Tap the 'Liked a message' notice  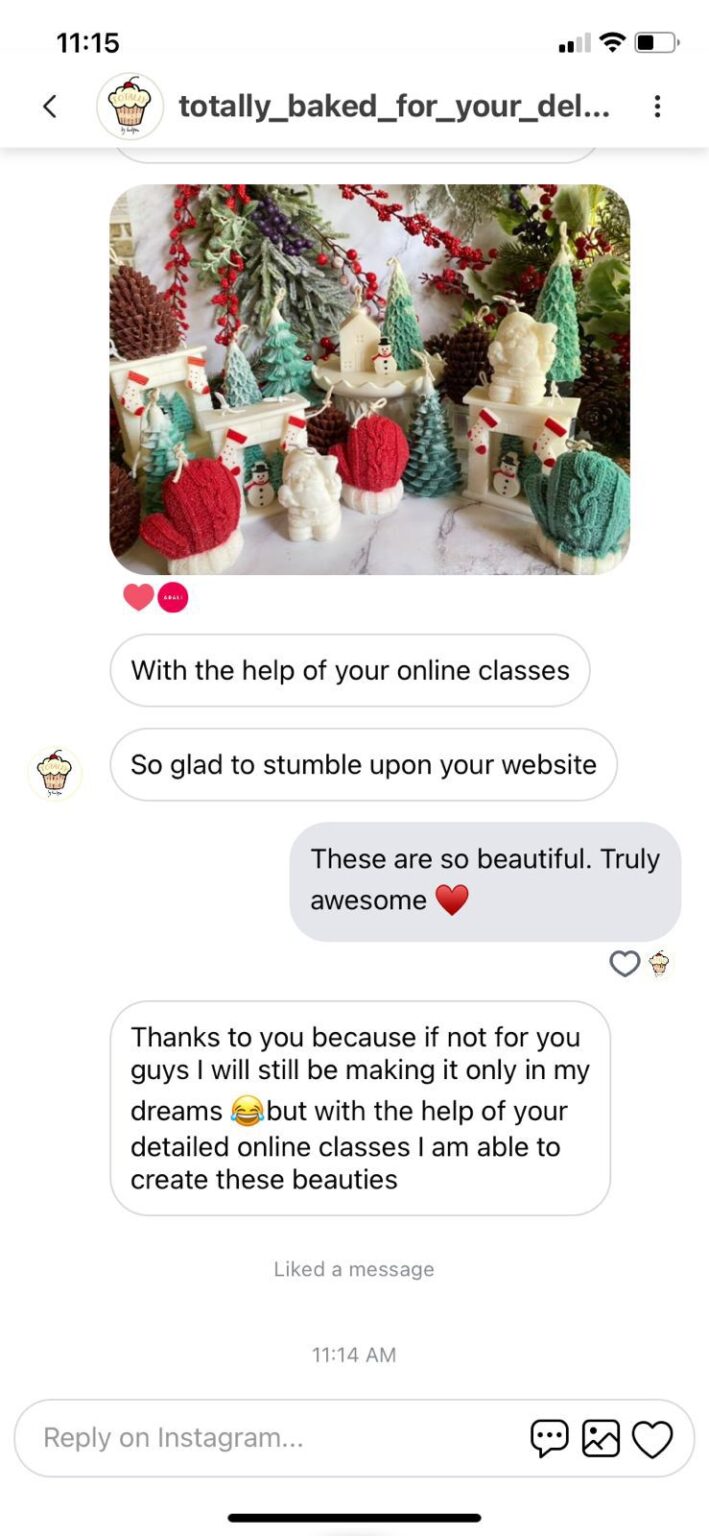(x=354, y=1269)
